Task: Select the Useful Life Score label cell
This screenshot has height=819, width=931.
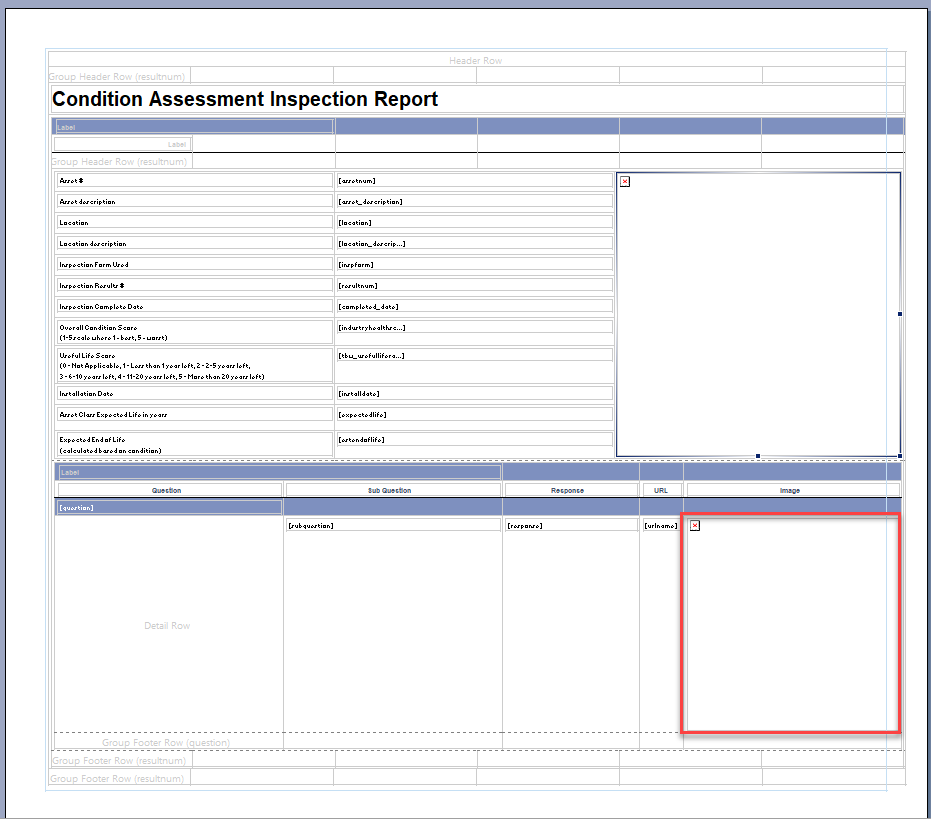Action: [x=193, y=365]
